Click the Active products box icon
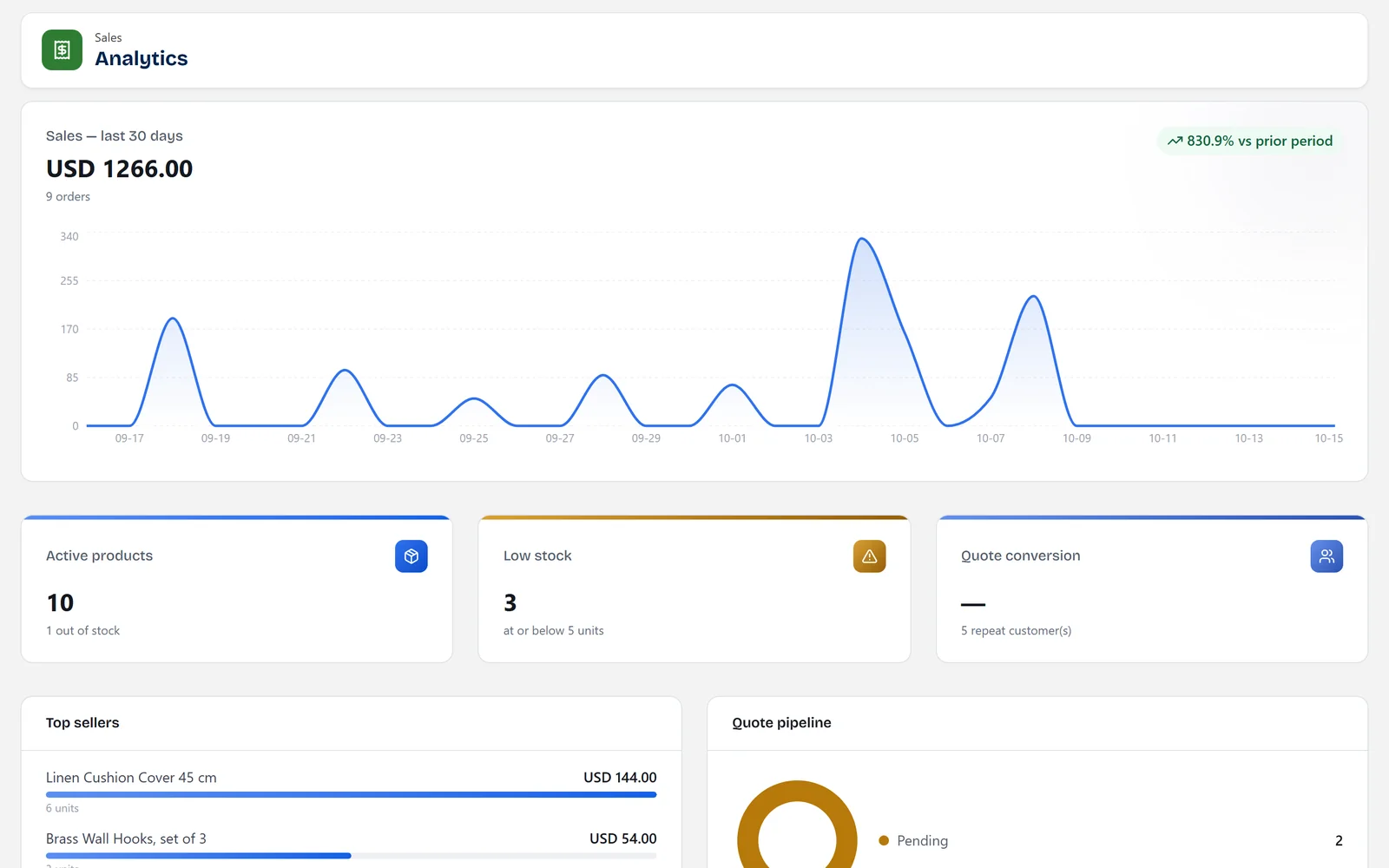 [x=411, y=556]
